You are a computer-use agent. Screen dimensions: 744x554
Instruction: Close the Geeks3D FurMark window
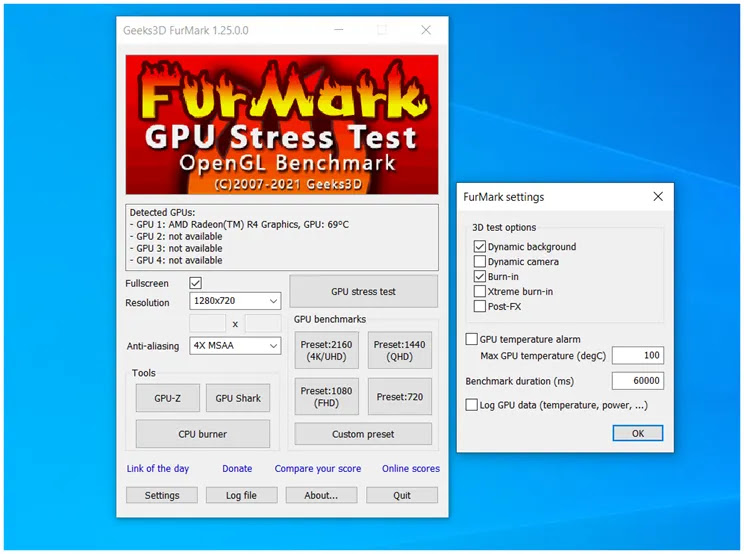[426, 30]
